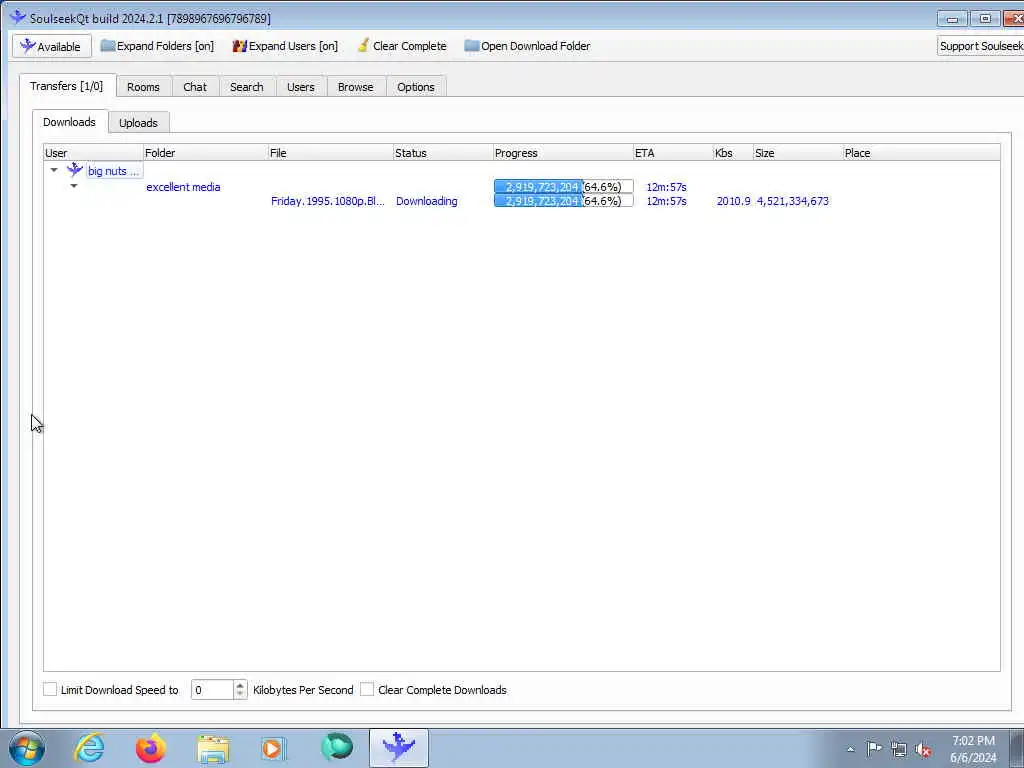The image size is (1024, 768).
Task: Collapse the excellent media folder row
Action: tap(74, 186)
